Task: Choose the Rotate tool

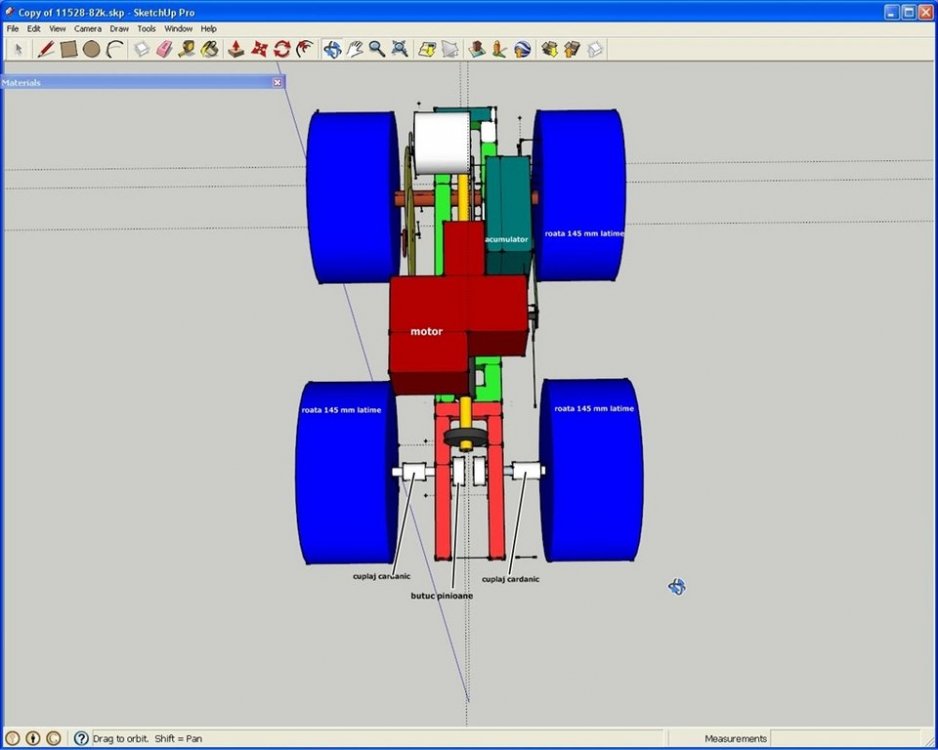Action: coord(283,49)
